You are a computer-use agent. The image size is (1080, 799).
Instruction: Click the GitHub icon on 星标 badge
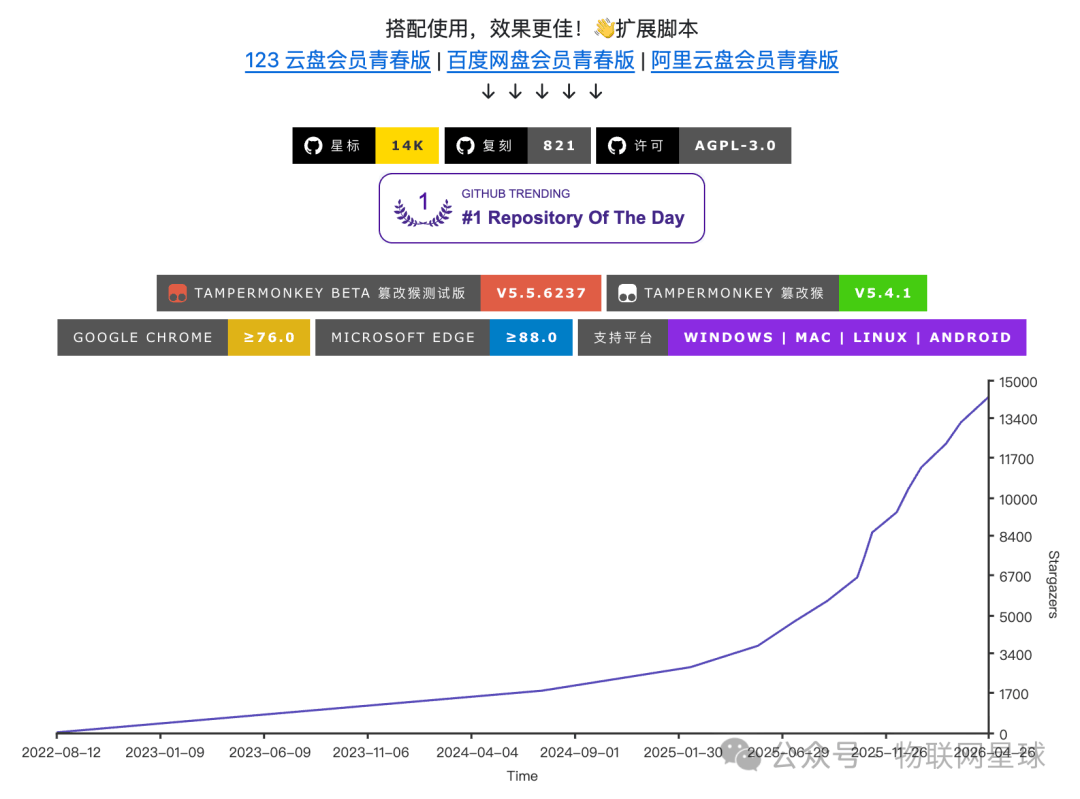pyautogui.click(x=313, y=145)
